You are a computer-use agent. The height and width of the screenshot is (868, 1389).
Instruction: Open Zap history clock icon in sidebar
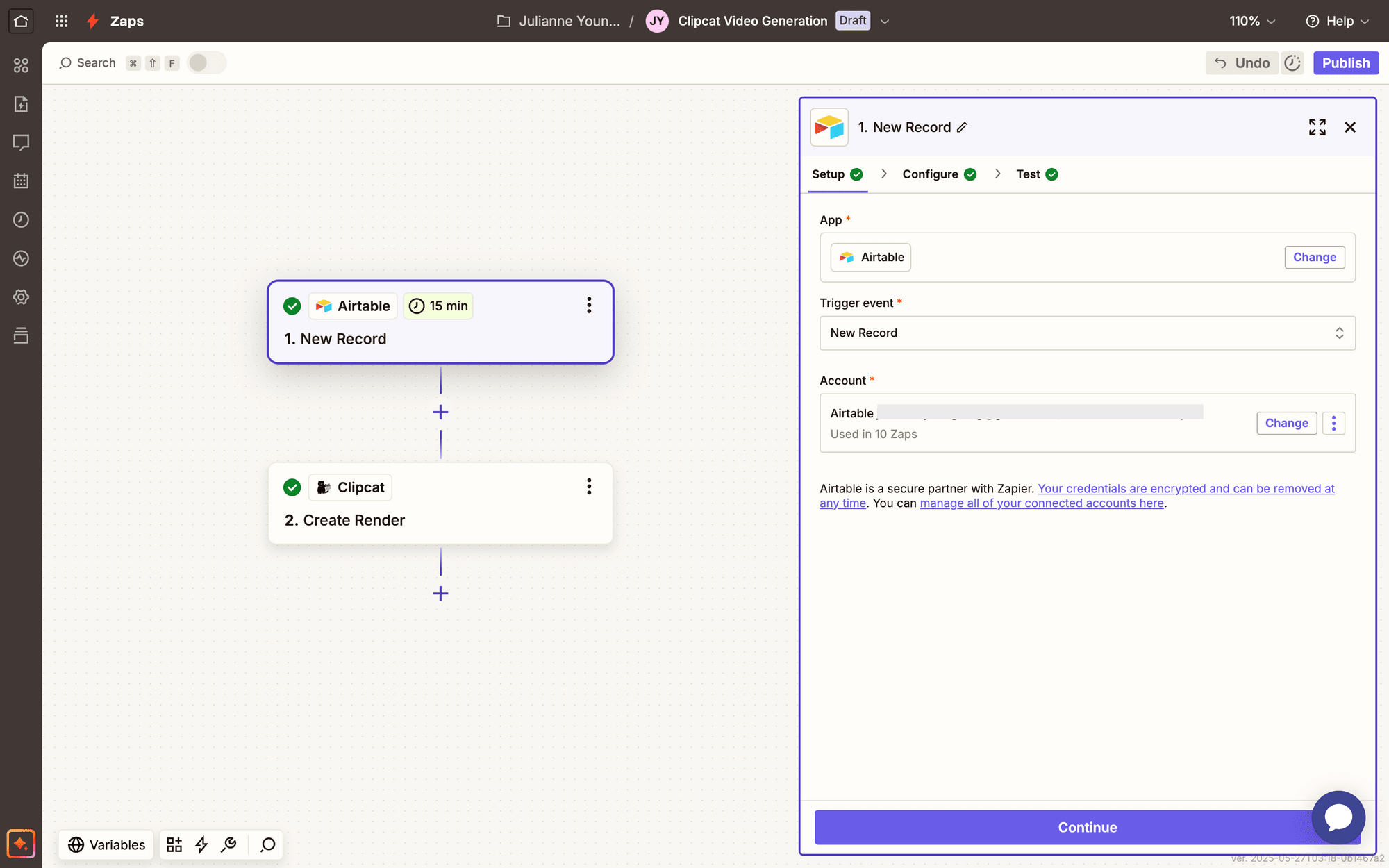(x=21, y=219)
